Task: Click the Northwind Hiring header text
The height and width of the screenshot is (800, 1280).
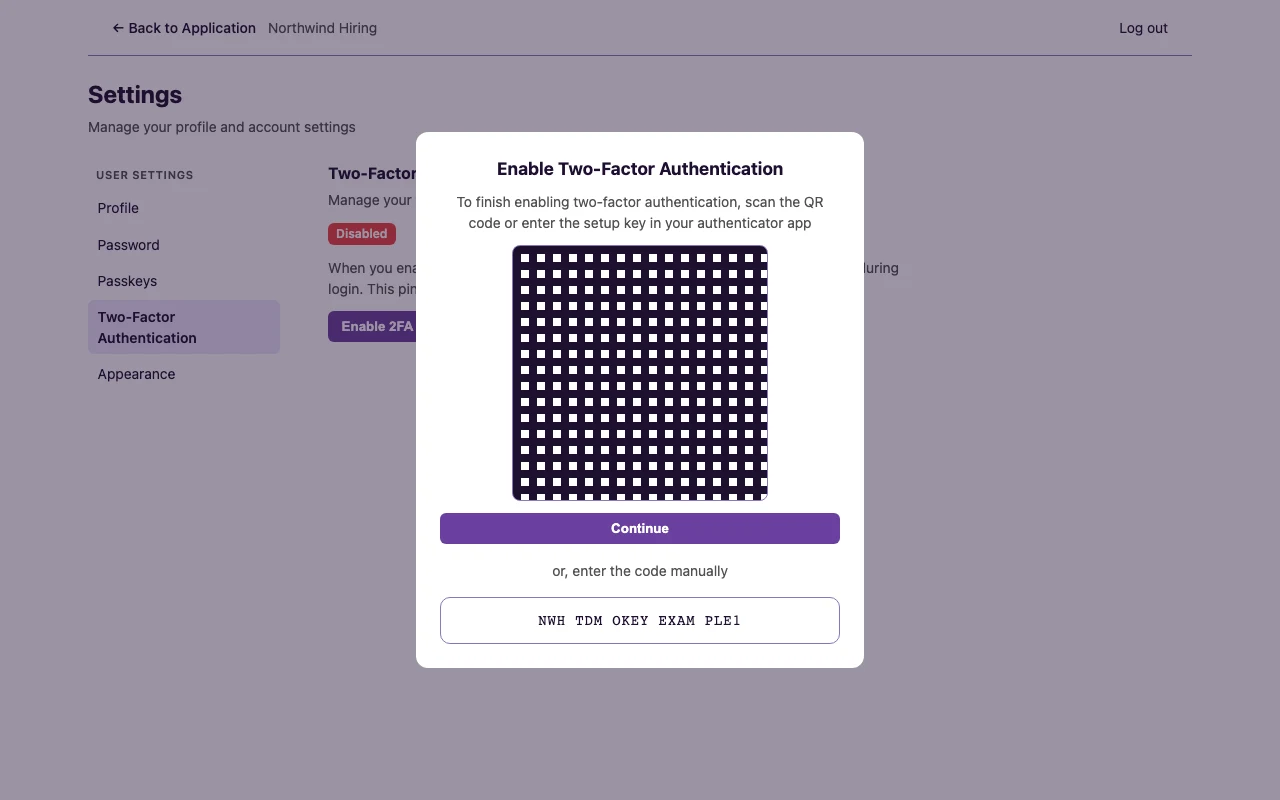Action: (x=322, y=28)
